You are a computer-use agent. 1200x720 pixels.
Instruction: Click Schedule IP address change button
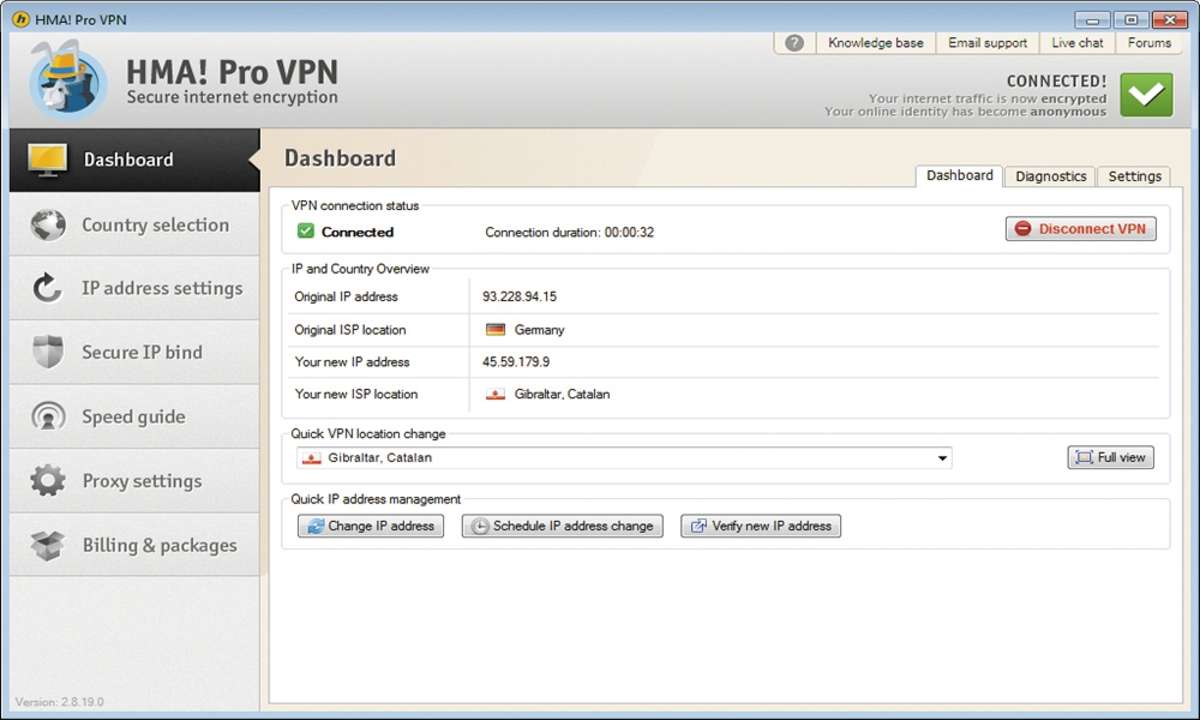pyautogui.click(x=562, y=526)
